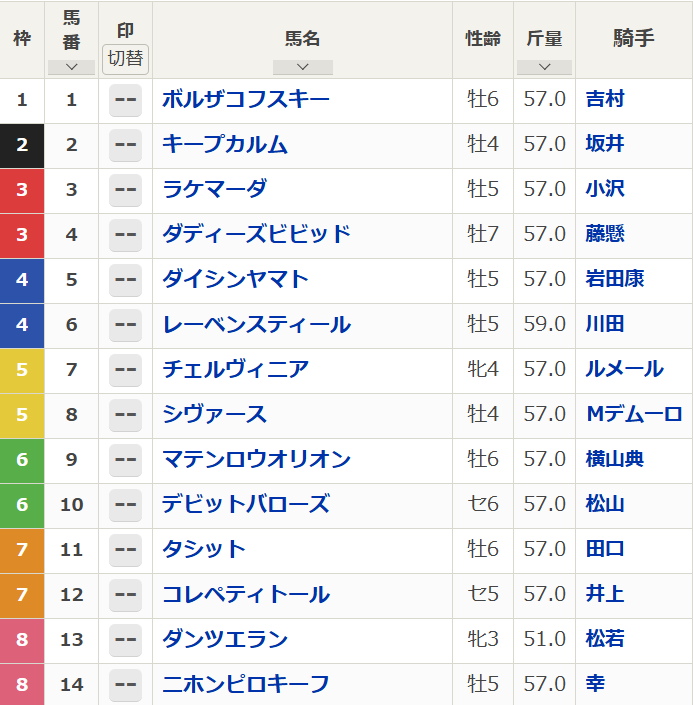Open jockey page for Mデムーロ

tap(634, 414)
